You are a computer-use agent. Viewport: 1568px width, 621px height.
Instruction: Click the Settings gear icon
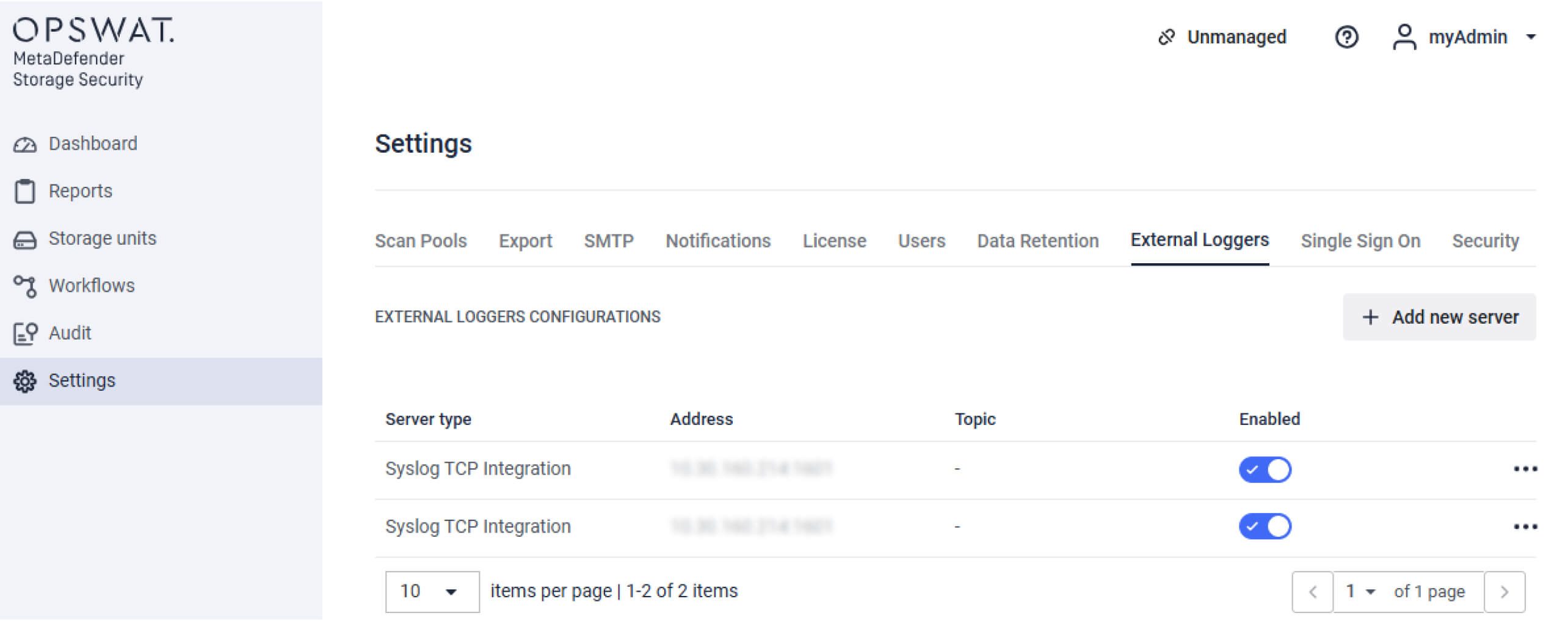24,380
